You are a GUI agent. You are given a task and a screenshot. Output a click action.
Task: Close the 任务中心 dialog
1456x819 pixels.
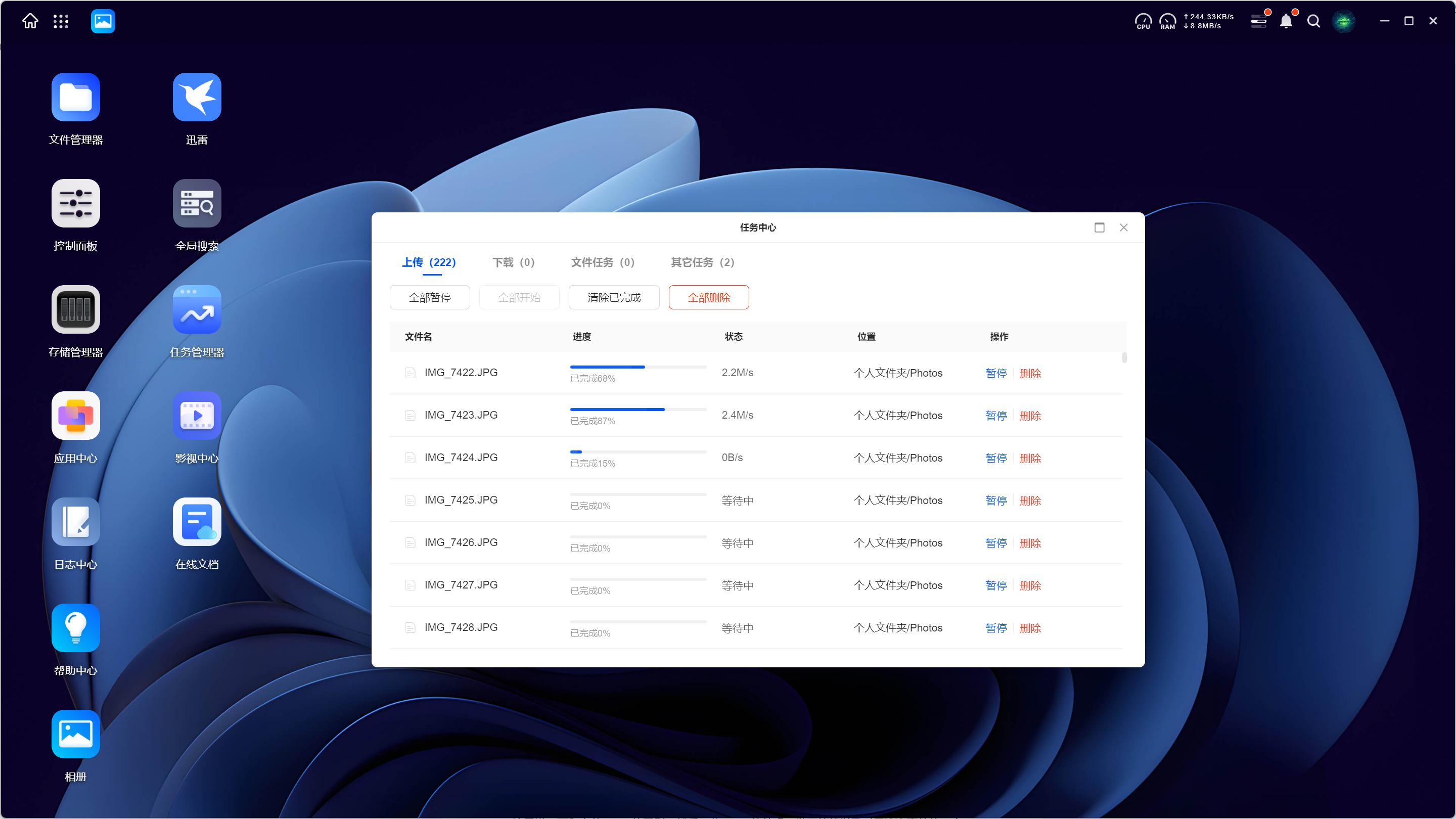click(1124, 227)
